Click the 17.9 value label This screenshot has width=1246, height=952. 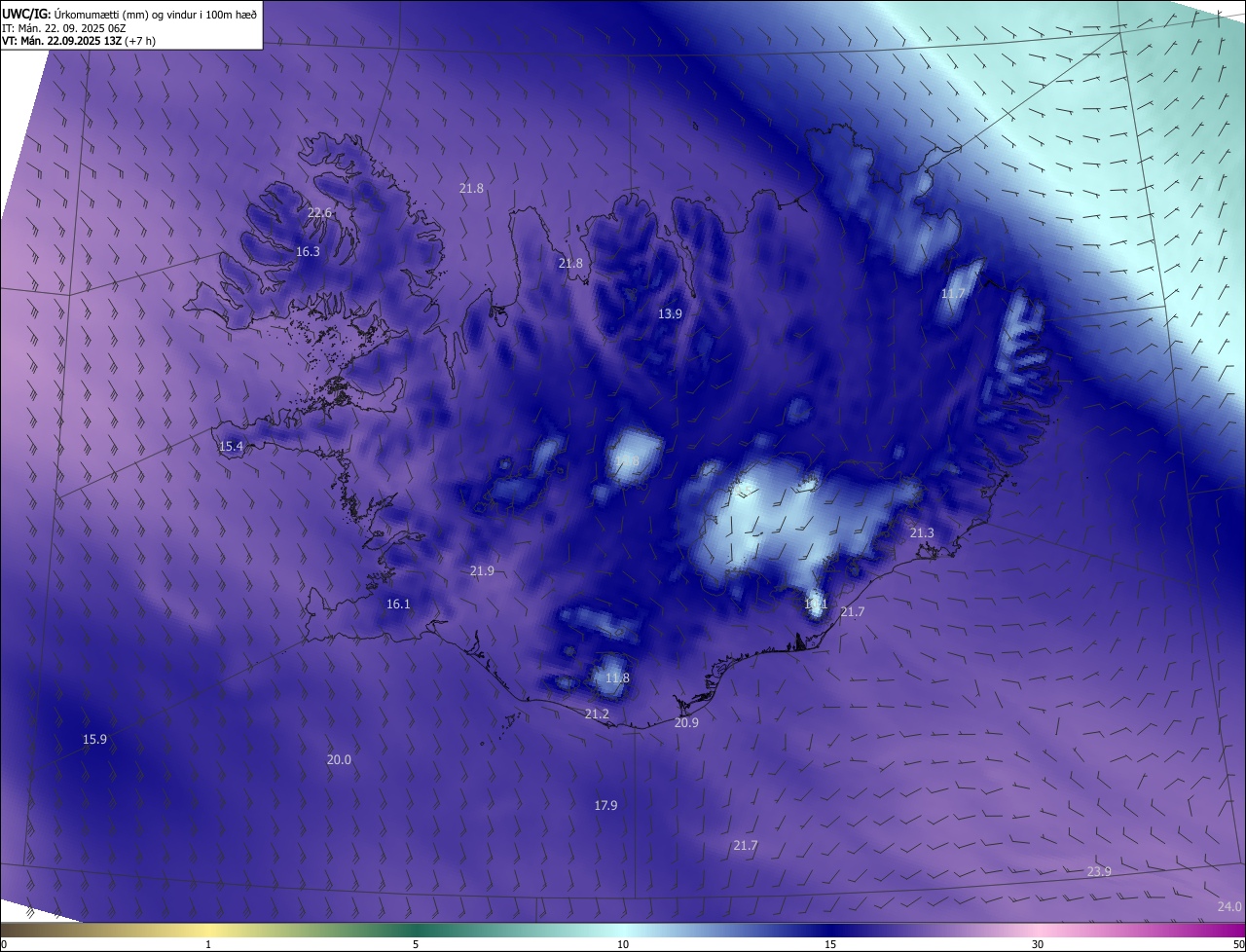click(605, 805)
